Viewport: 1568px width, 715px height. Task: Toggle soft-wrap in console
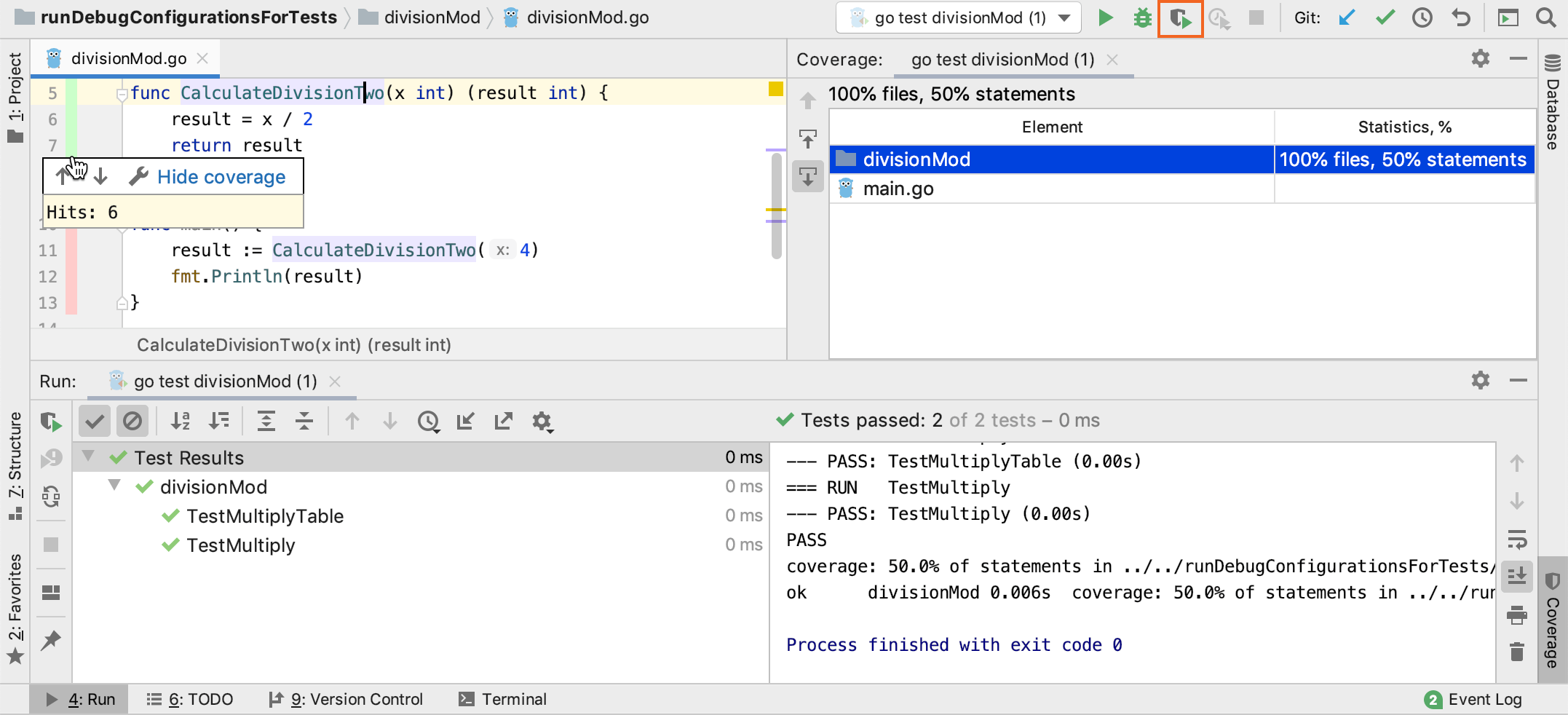1517,540
